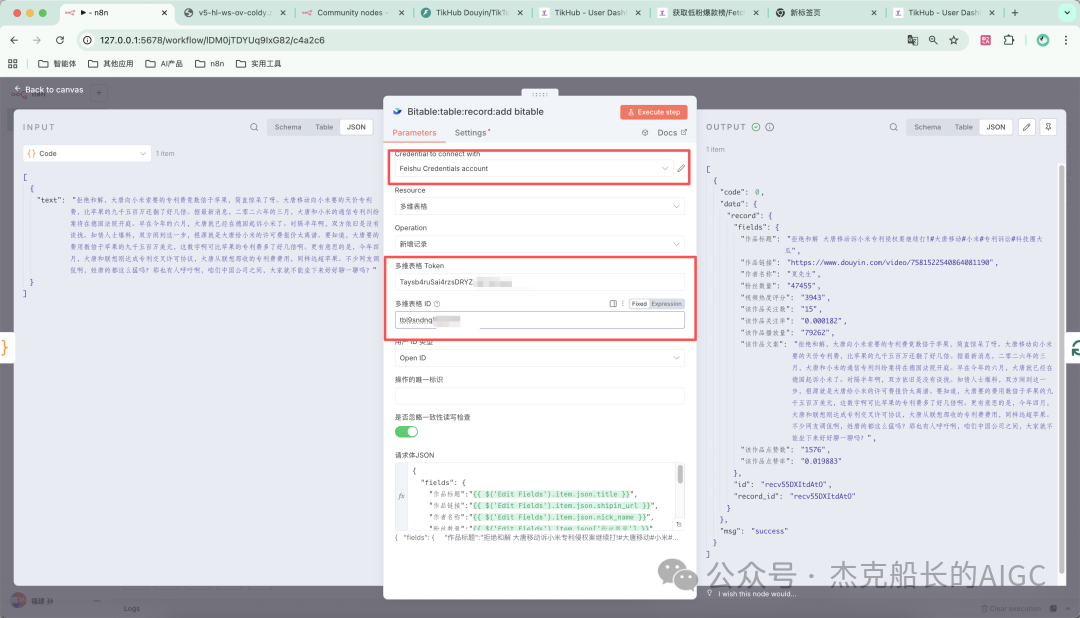This screenshot has height=618, width=1080.
Task: Expand the JSON editor with corner icon
Action: [678, 524]
